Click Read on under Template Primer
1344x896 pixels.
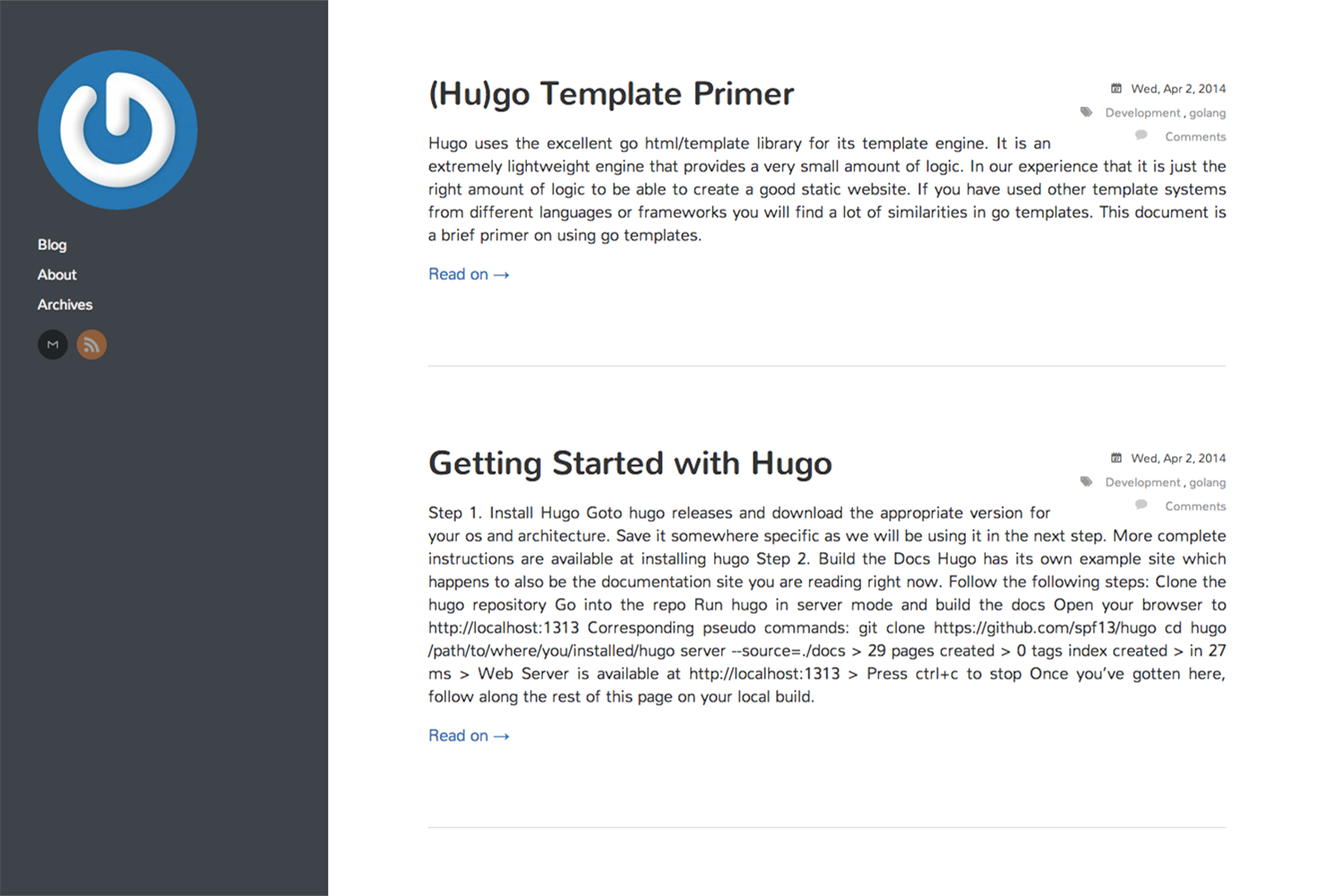[469, 274]
